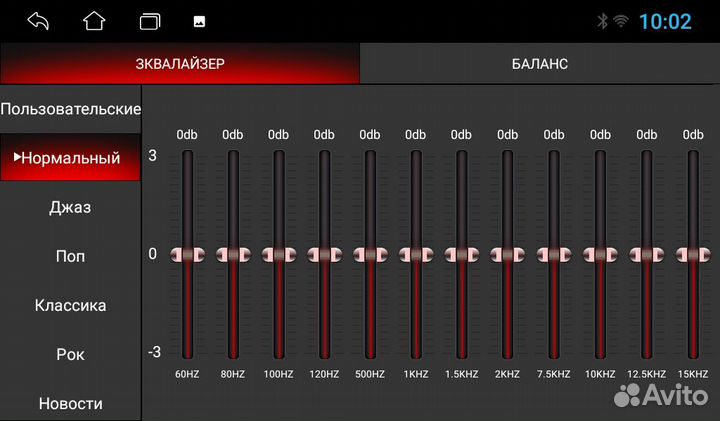720x421 pixels.
Task: Choose the Нормальный equalizer preset
Action: pyautogui.click(x=70, y=158)
